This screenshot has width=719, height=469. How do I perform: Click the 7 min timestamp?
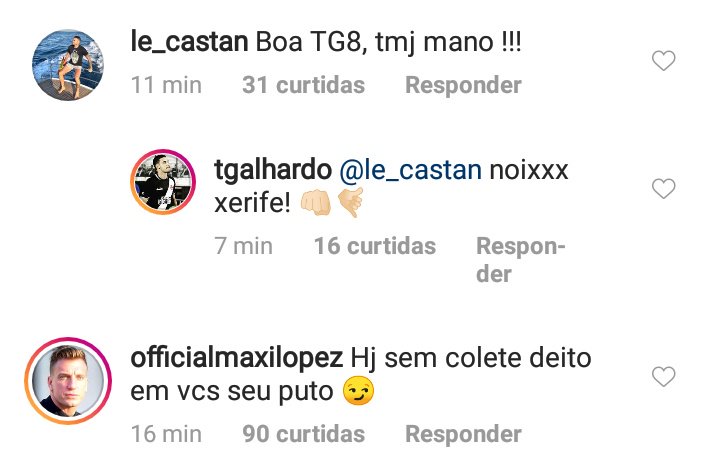point(243,246)
